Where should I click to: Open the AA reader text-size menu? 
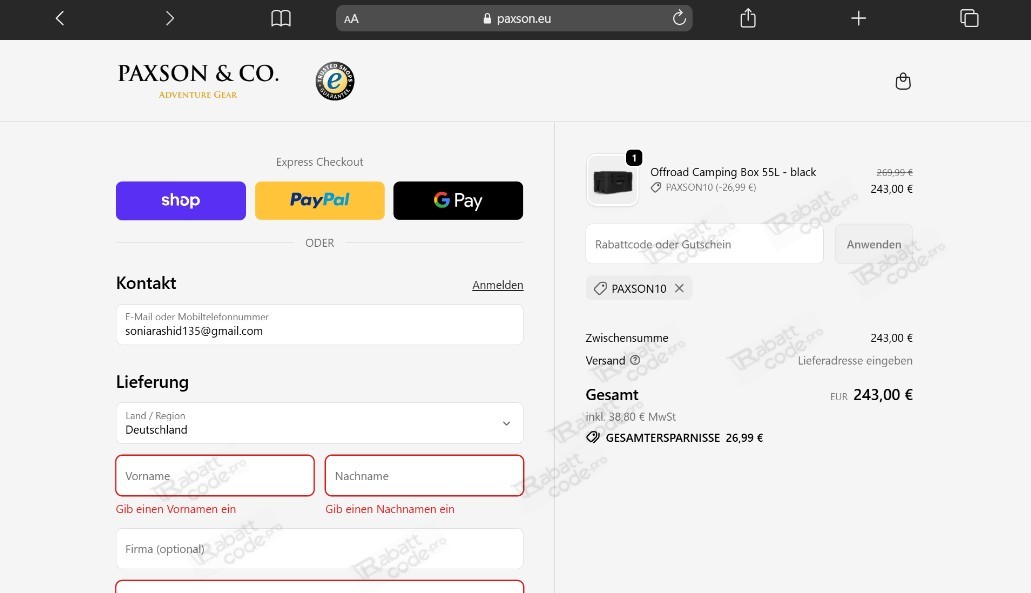351,19
